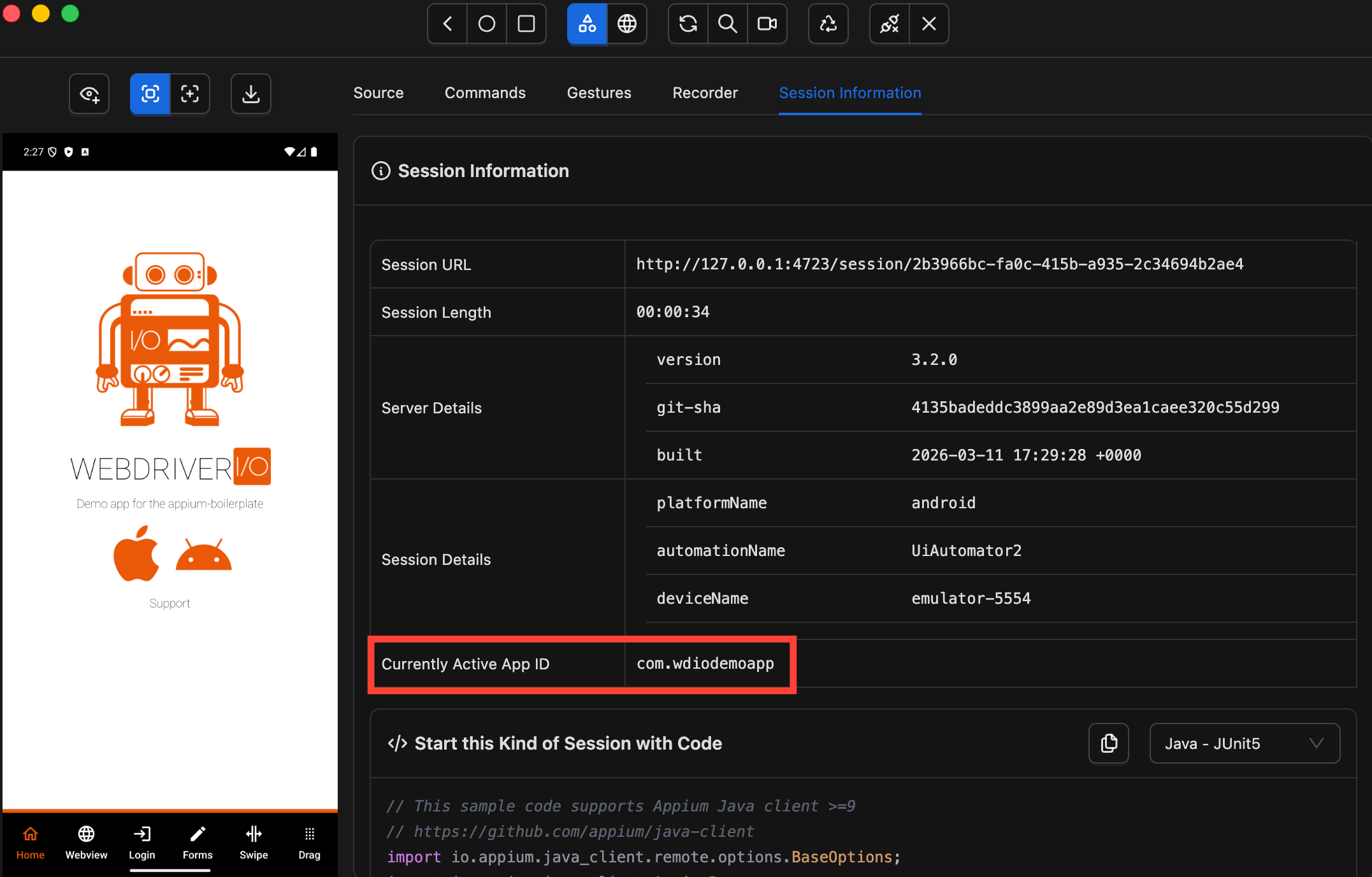The height and width of the screenshot is (877, 1372).
Task: Switch to the Recorder tab
Action: point(705,93)
